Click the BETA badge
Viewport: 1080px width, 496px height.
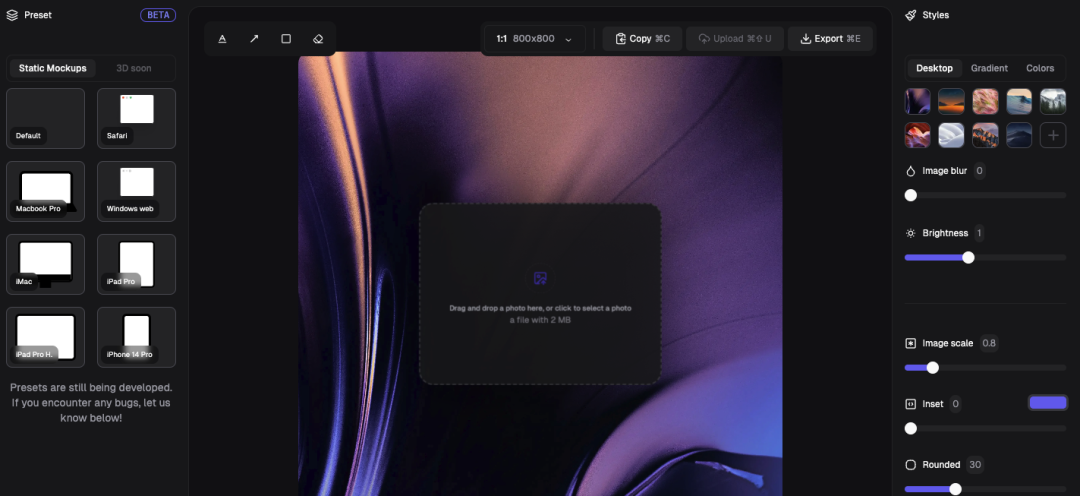click(158, 15)
